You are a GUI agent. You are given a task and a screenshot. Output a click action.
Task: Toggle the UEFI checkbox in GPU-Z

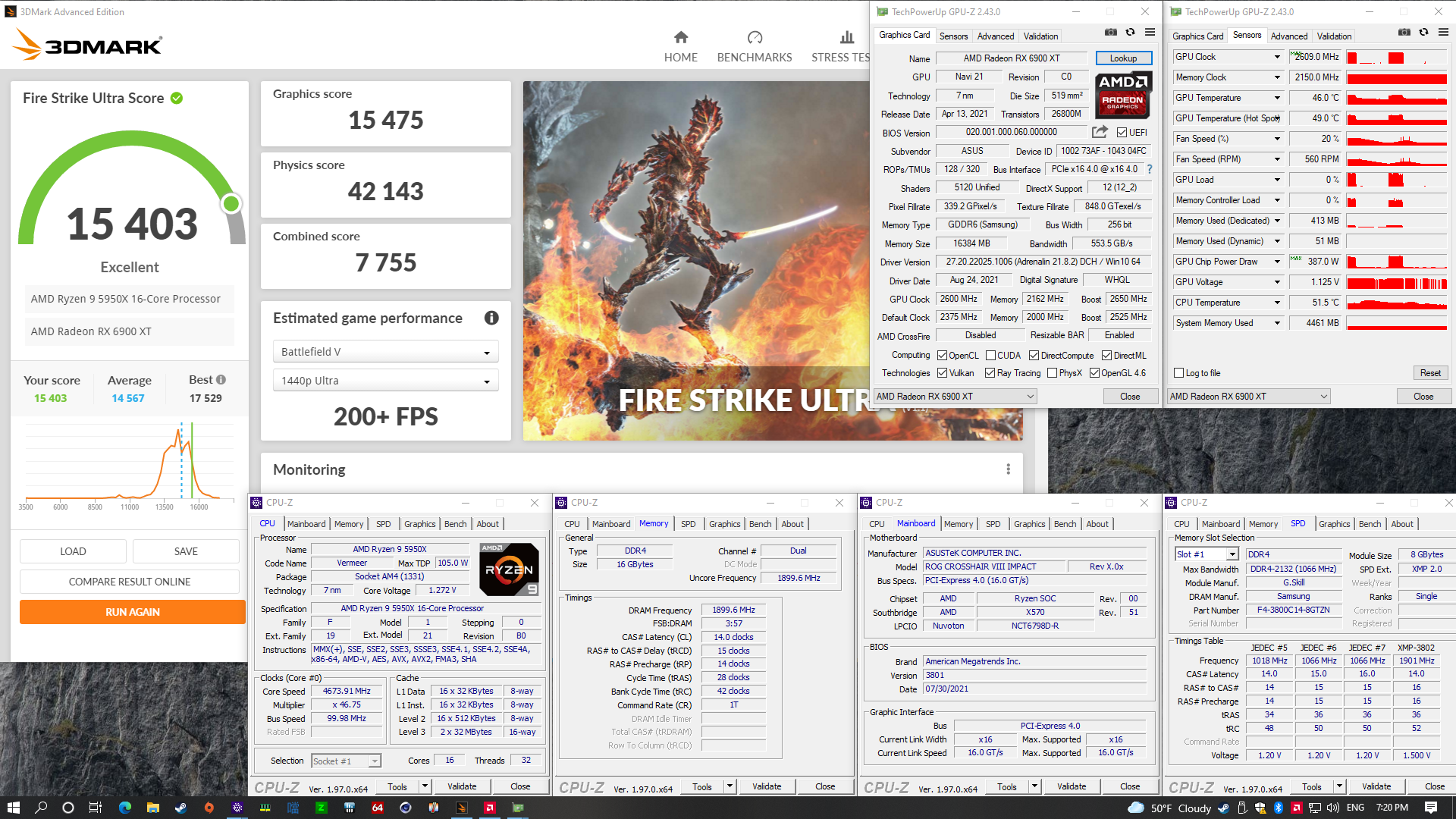1122,133
